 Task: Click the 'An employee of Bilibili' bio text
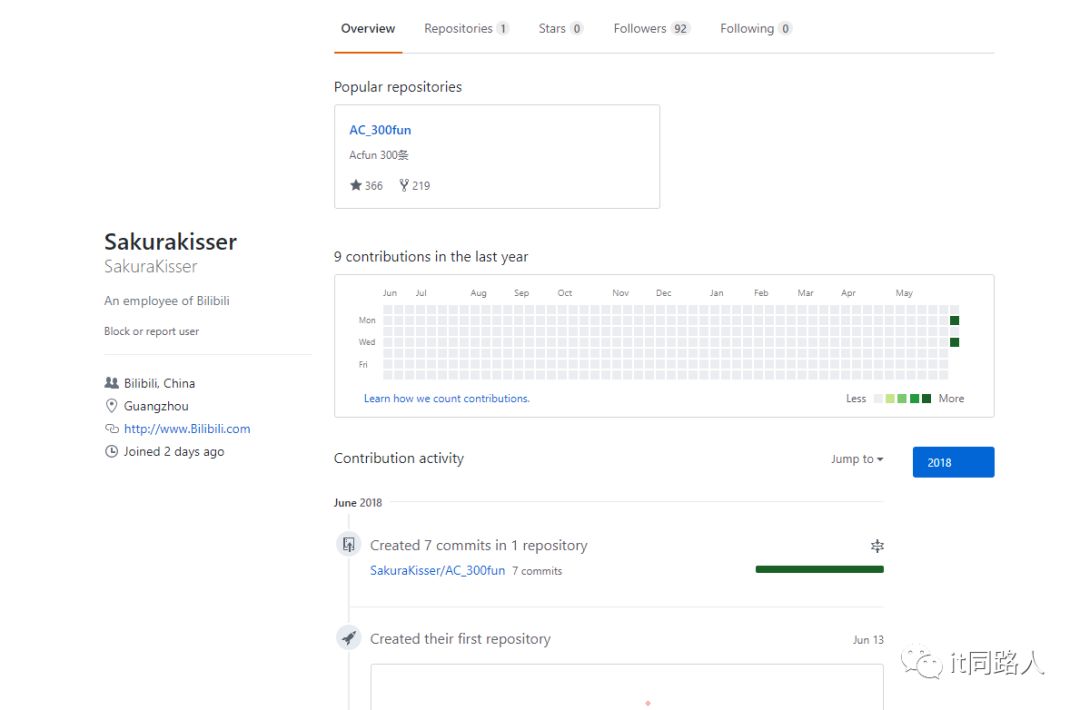point(167,301)
